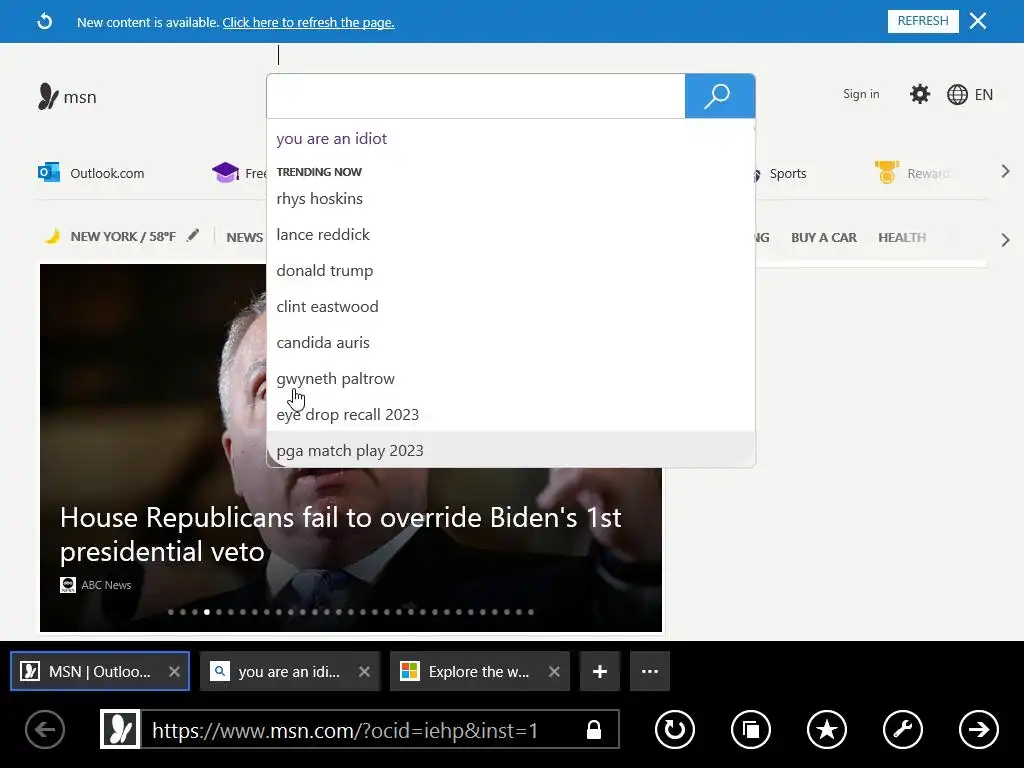The height and width of the screenshot is (768, 1024).
Task: Click the padlock security icon
Action: point(594,729)
